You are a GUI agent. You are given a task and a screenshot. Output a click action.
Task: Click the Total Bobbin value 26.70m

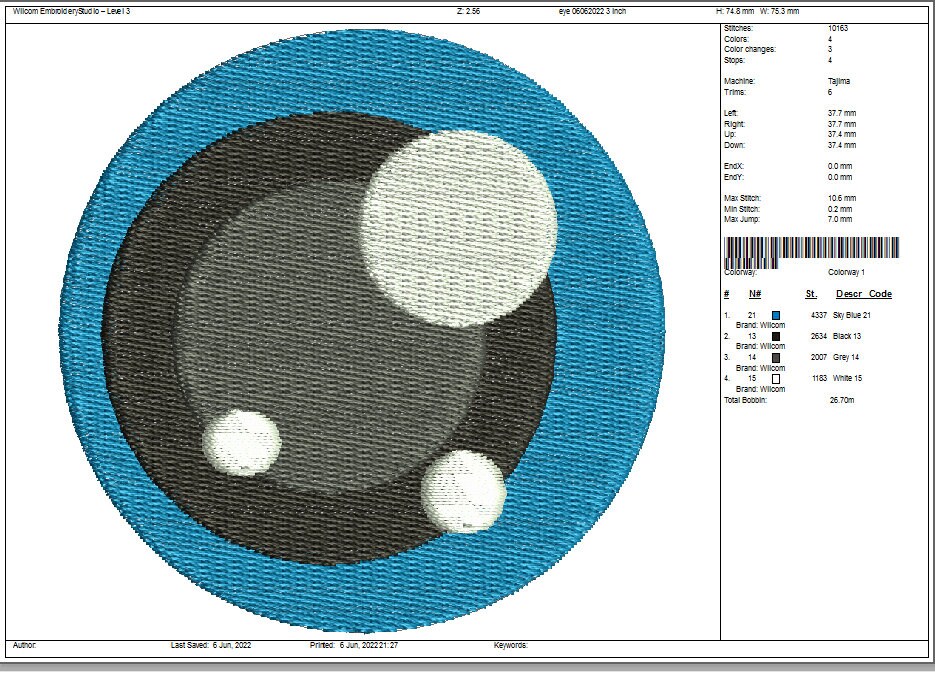click(841, 400)
